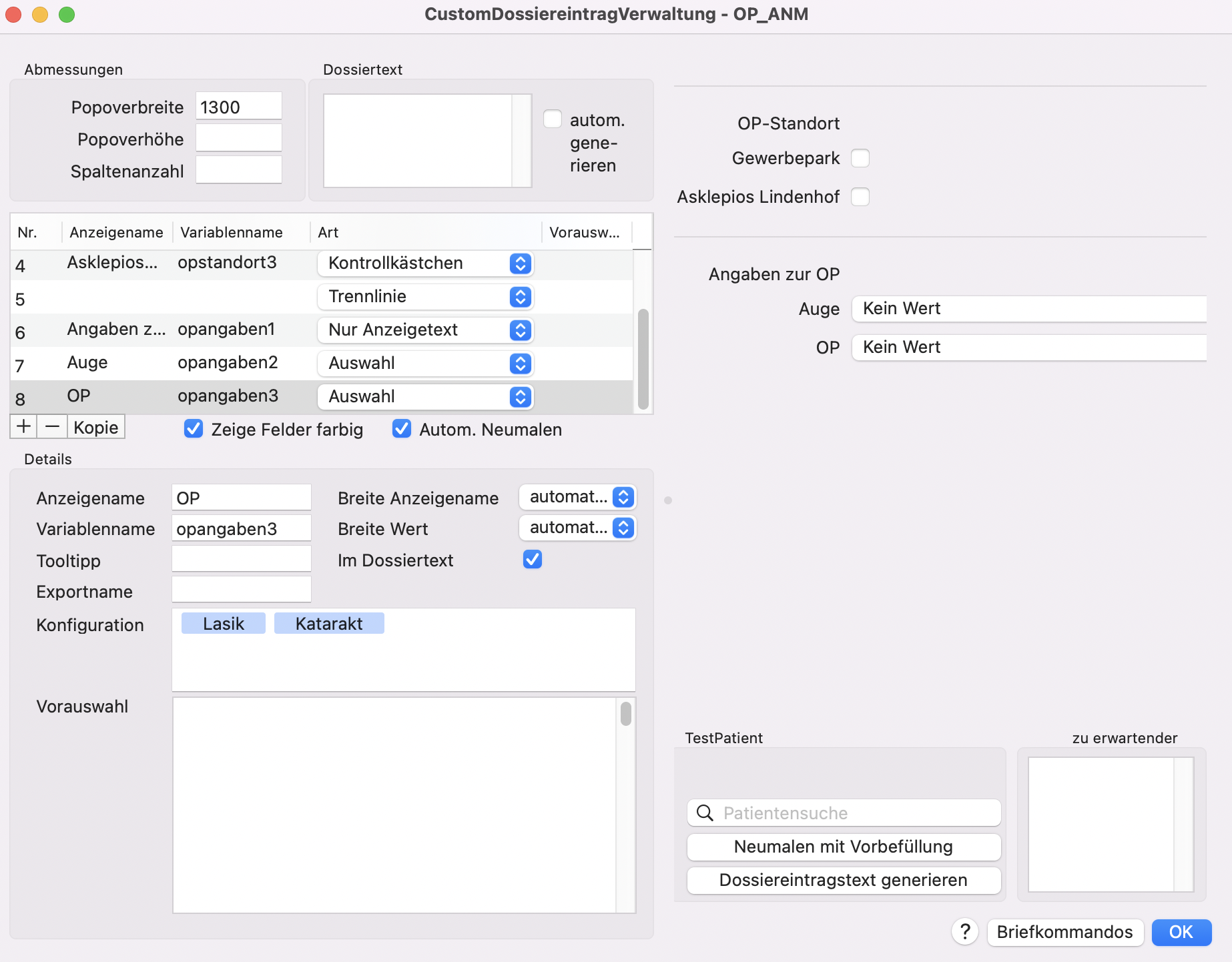The image size is (1232, 962).
Task: Click the Vorauswahl text area
Action: (x=394, y=805)
